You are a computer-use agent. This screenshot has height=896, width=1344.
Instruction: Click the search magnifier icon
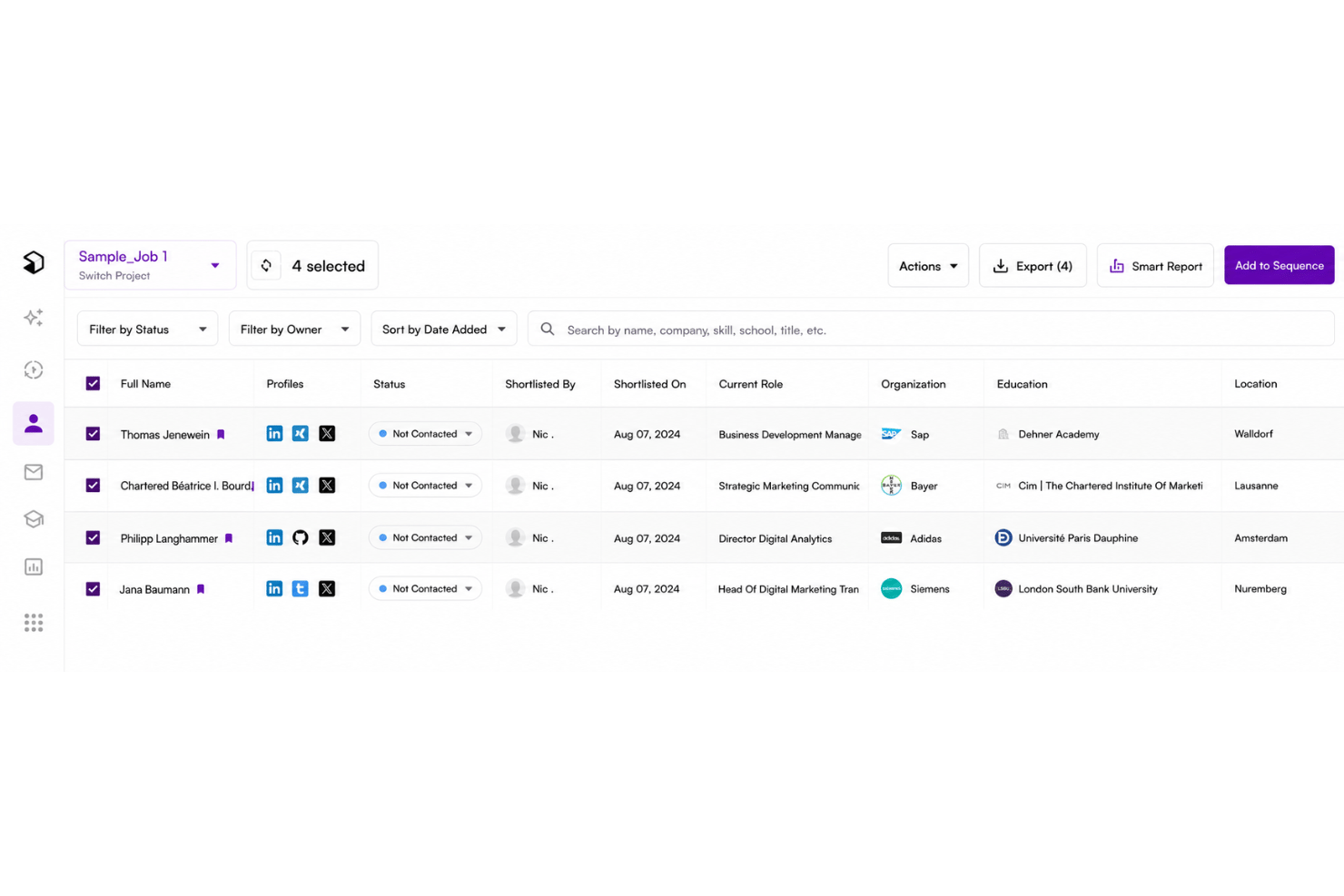(548, 330)
